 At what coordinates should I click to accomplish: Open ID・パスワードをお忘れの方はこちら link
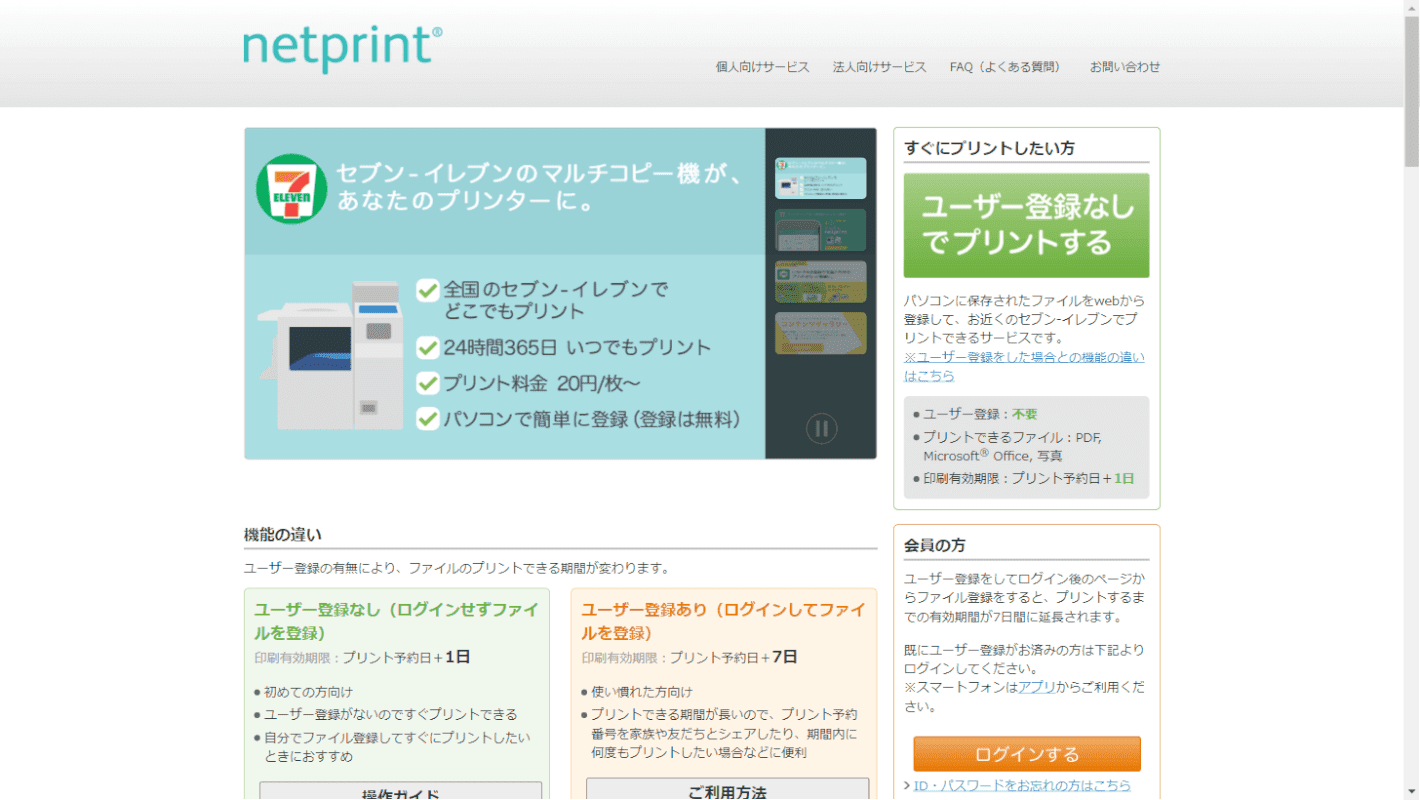[1022, 786]
